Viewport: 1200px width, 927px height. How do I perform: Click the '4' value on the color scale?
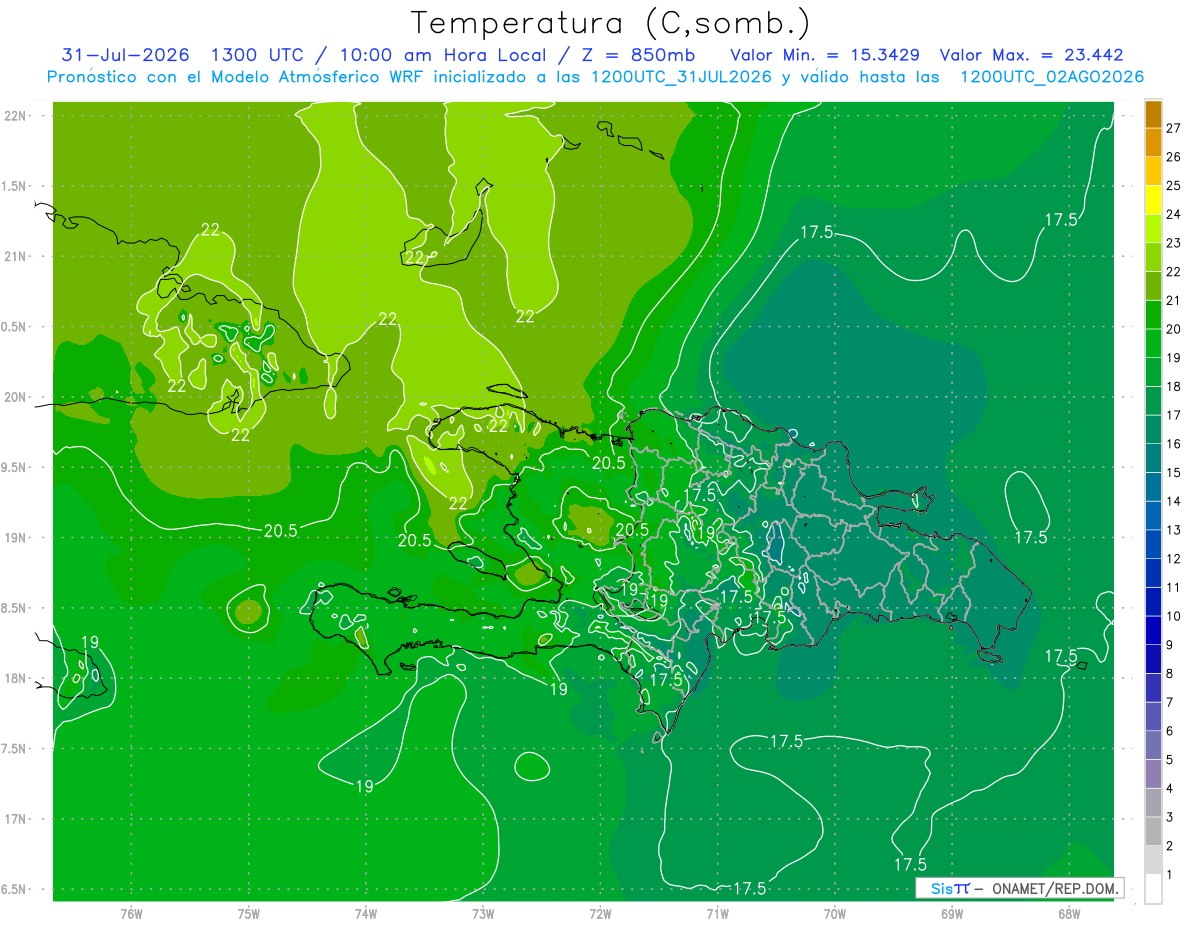click(x=1170, y=789)
